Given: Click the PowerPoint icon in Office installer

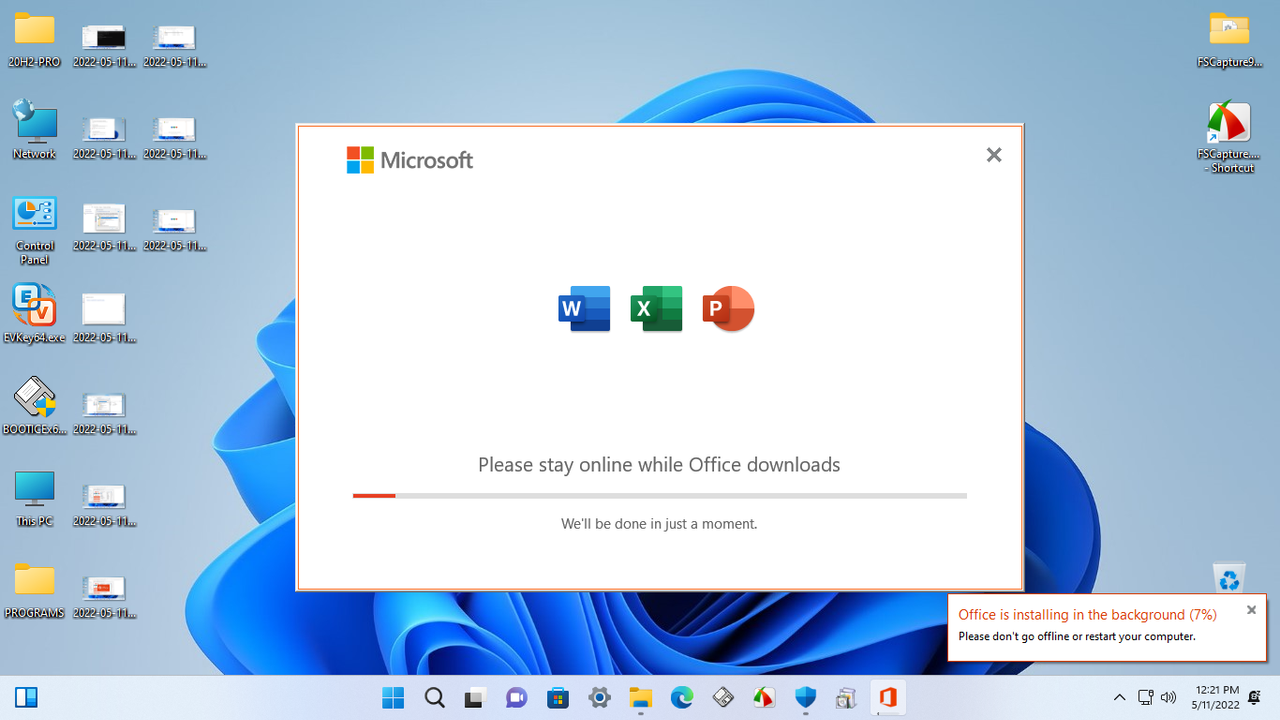Looking at the screenshot, I should 728,309.
